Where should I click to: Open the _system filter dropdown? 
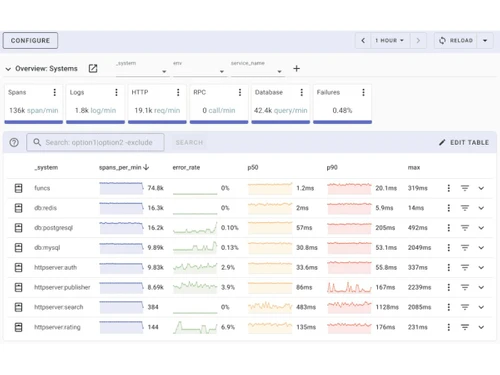pos(142,68)
